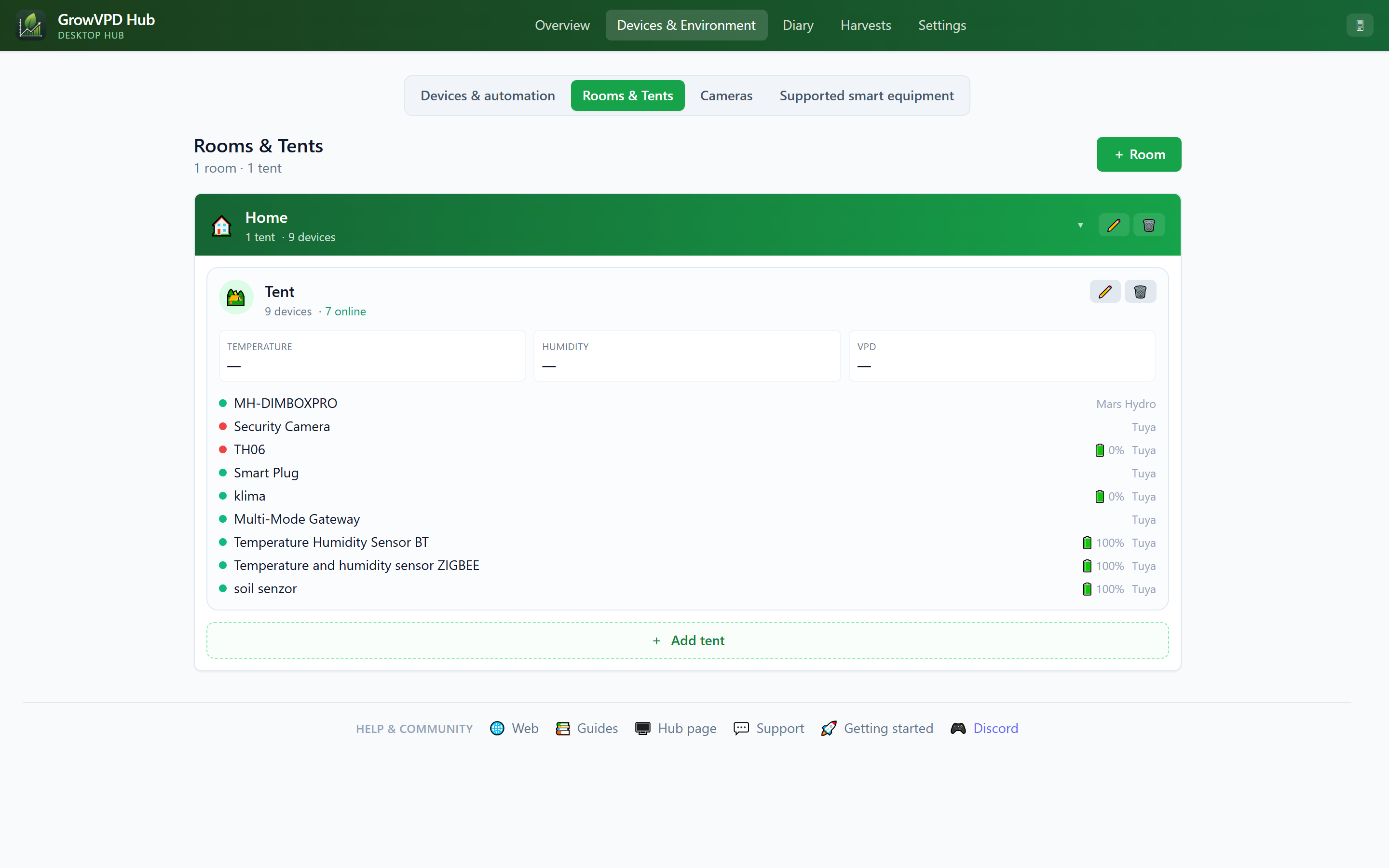Click the GrowVPD Hub leaf logo
Screen dimensions: 1389x868
pyautogui.click(x=30, y=25)
